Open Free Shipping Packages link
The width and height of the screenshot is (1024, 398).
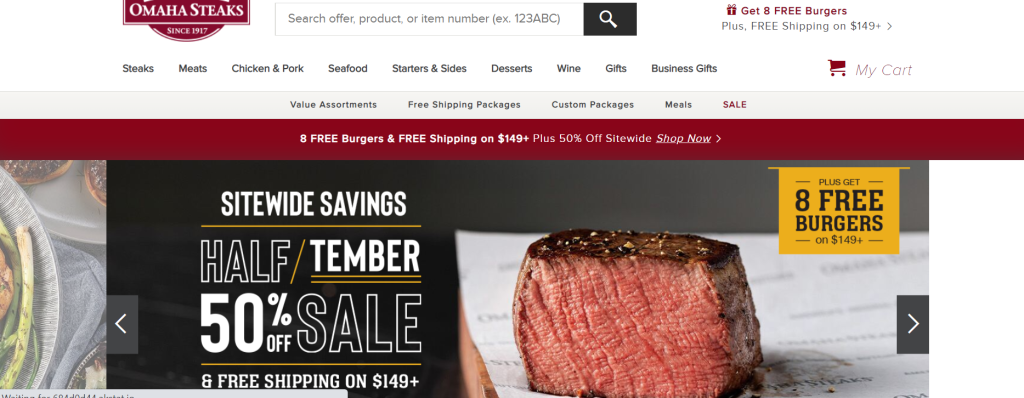point(464,105)
